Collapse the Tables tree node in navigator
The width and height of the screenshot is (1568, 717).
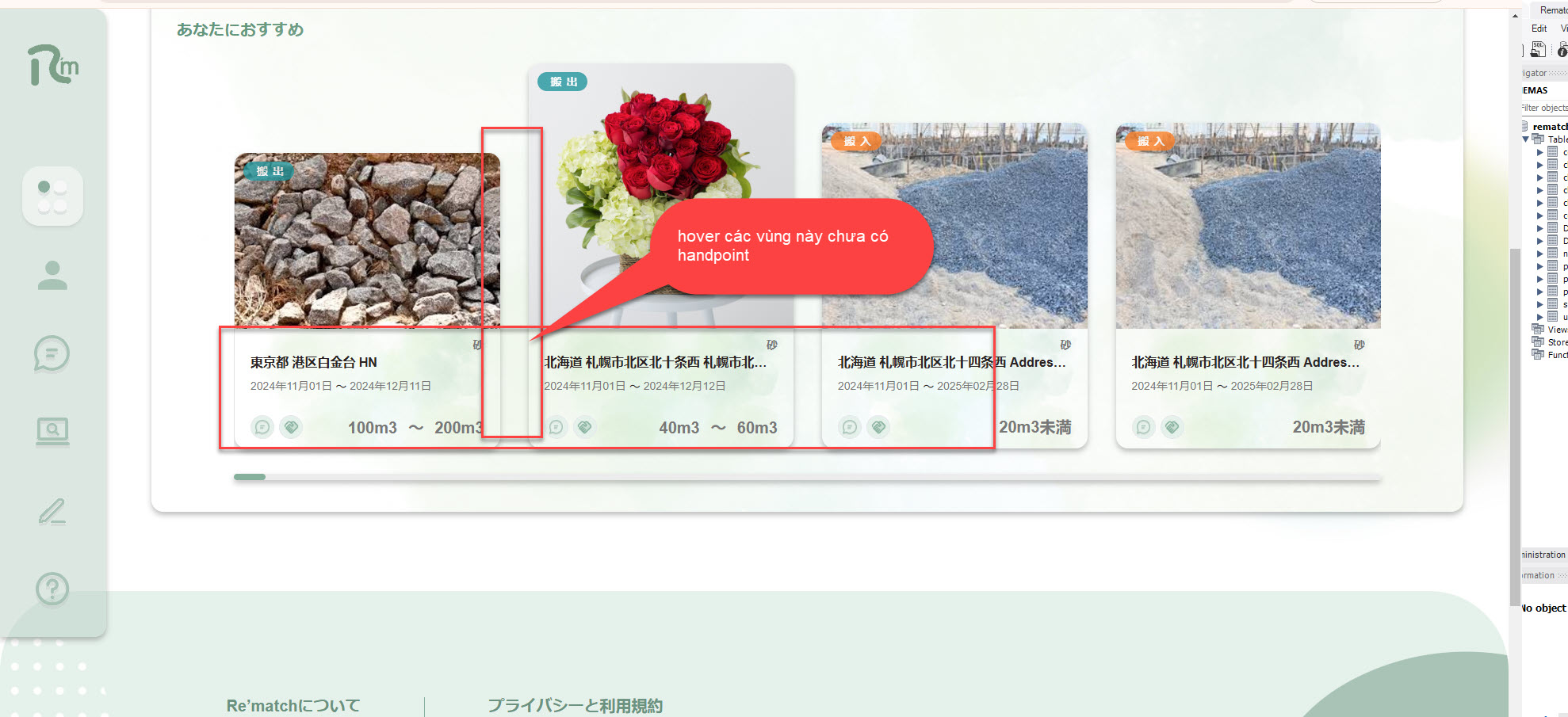1526,139
